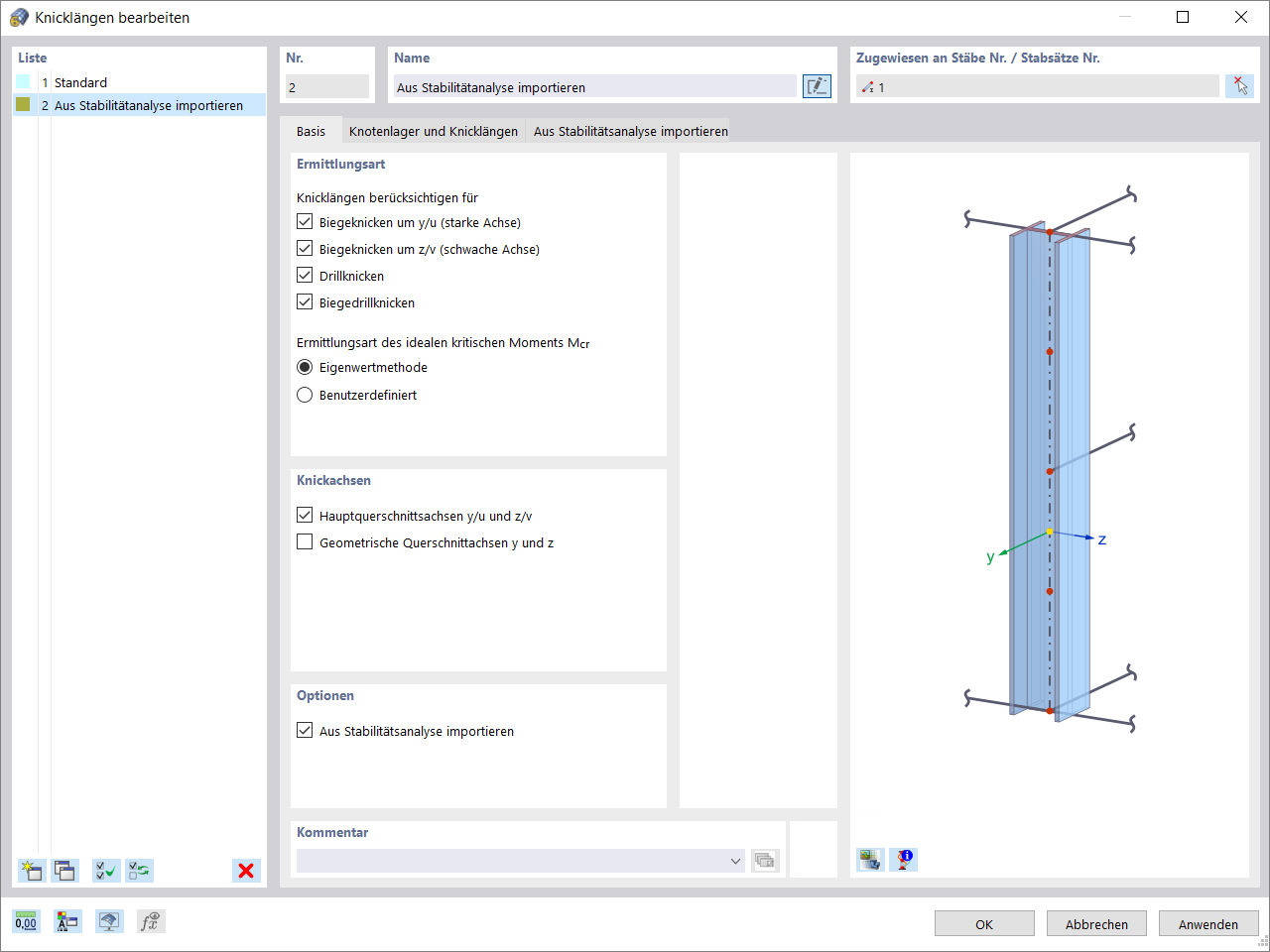The image size is (1270, 952).
Task: Toggle Hauptquerschnittsachsen y/u und z/v checkbox
Action: coord(305,516)
